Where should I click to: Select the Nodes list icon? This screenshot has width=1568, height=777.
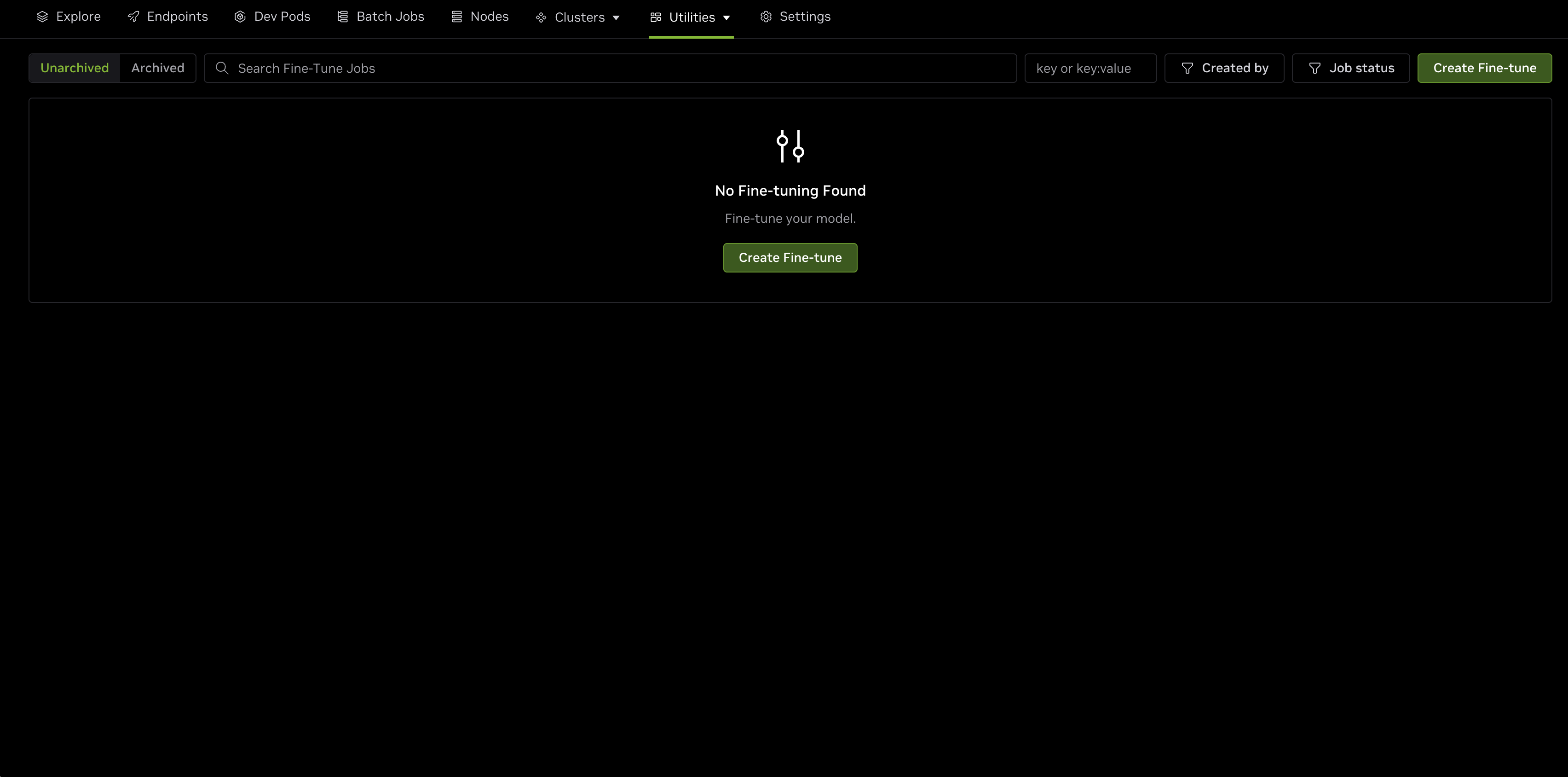pyautogui.click(x=457, y=17)
